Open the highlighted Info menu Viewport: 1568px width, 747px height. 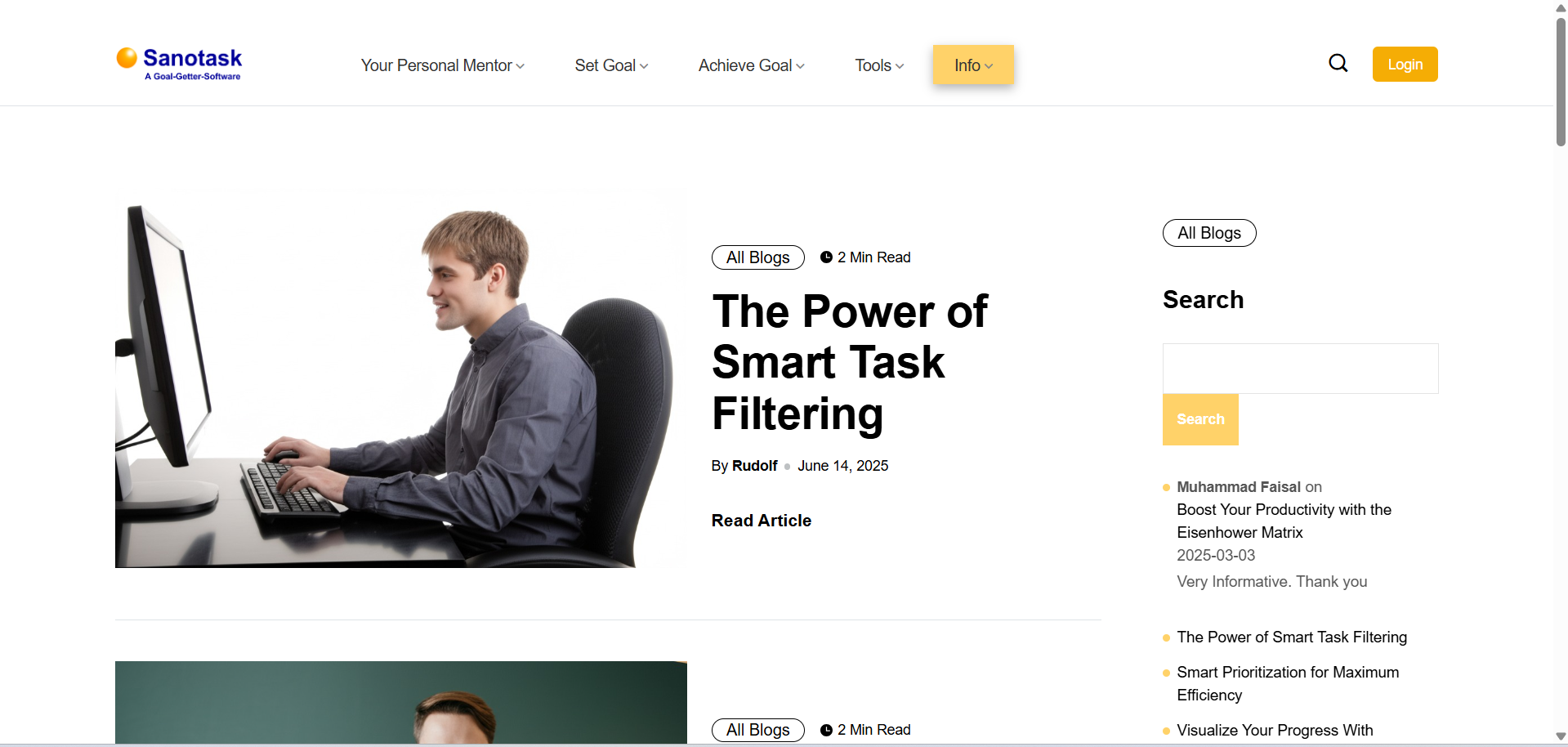tap(973, 65)
